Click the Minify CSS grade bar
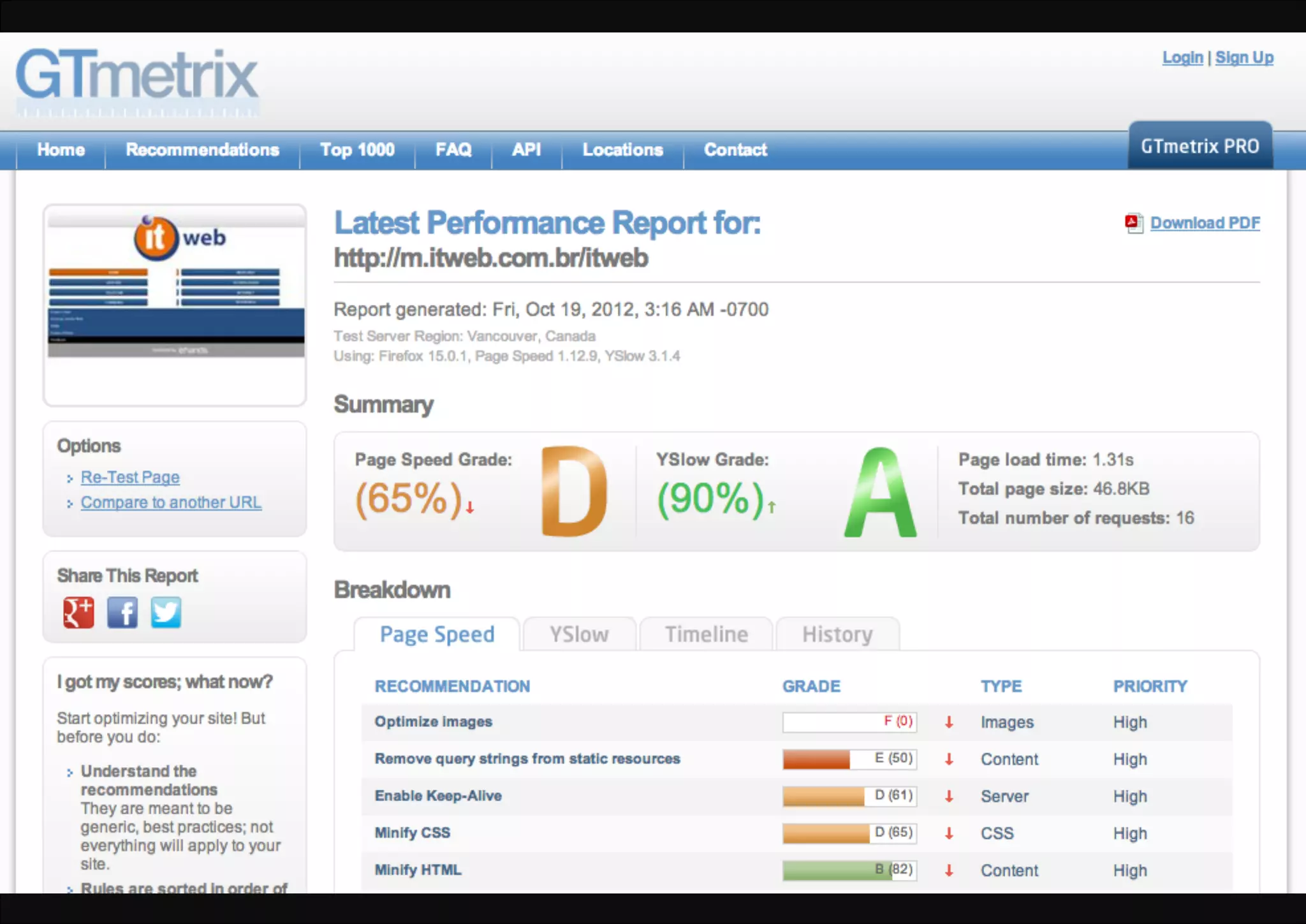 tap(849, 833)
